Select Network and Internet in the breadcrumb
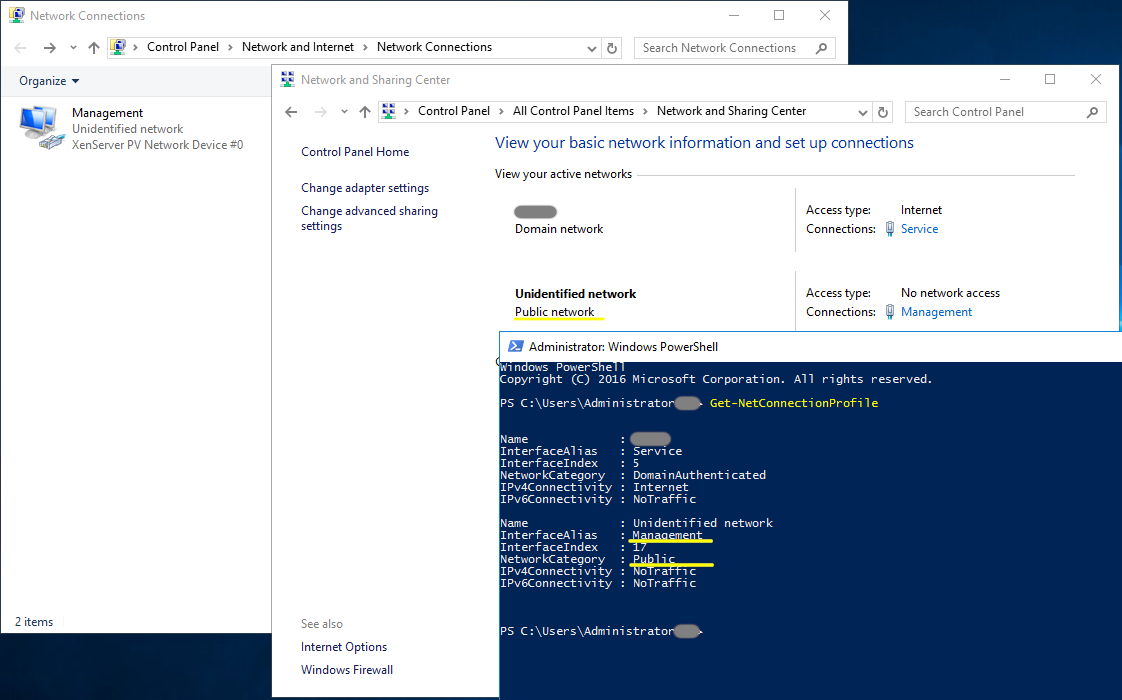This screenshot has height=700, width=1122. tap(298, 47)
